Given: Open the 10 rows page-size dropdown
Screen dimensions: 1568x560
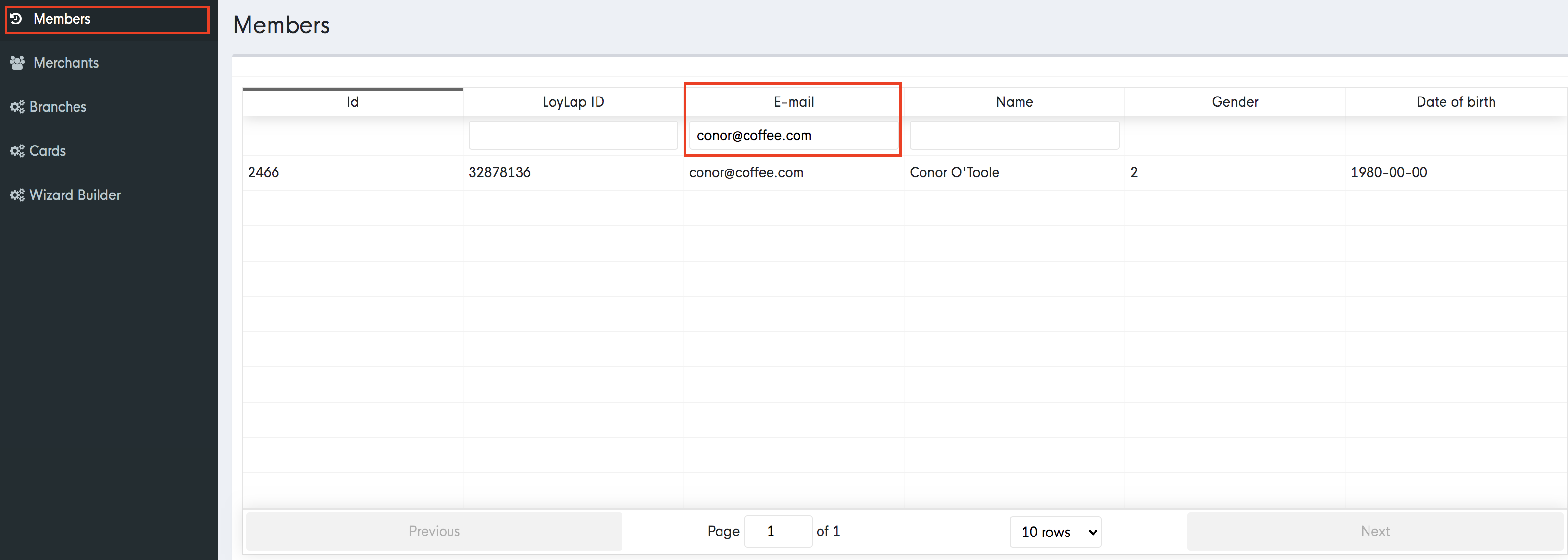Looking at the screenshot, I should tap(1055, 532).
